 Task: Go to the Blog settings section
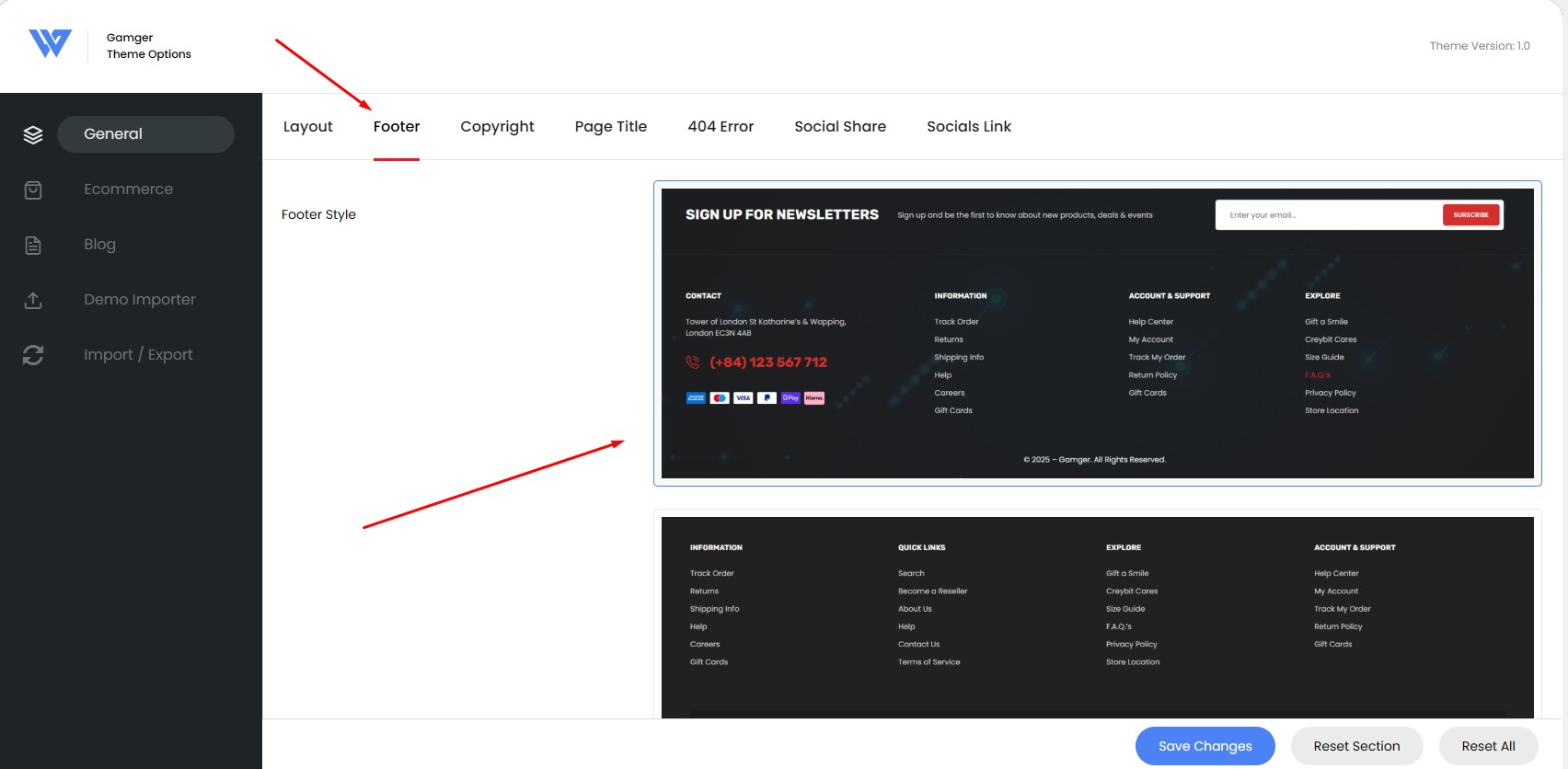click(99, 245)
